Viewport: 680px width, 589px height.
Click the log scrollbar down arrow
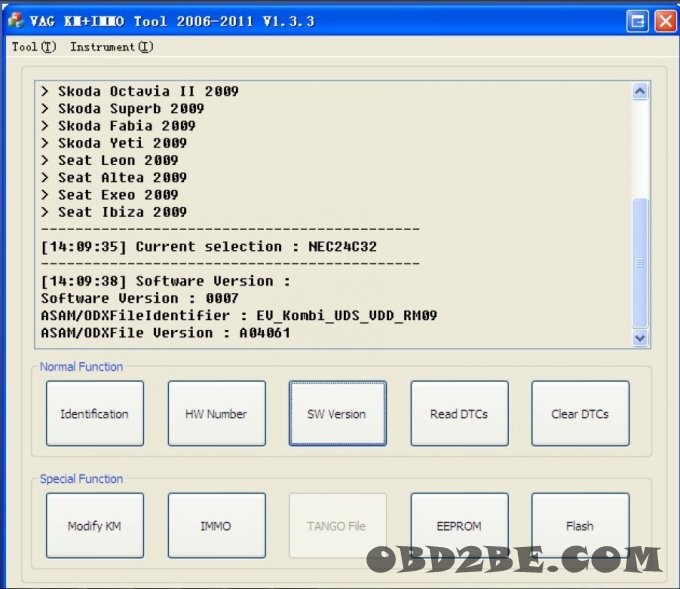pyautogui.click(x=640, y=337)
